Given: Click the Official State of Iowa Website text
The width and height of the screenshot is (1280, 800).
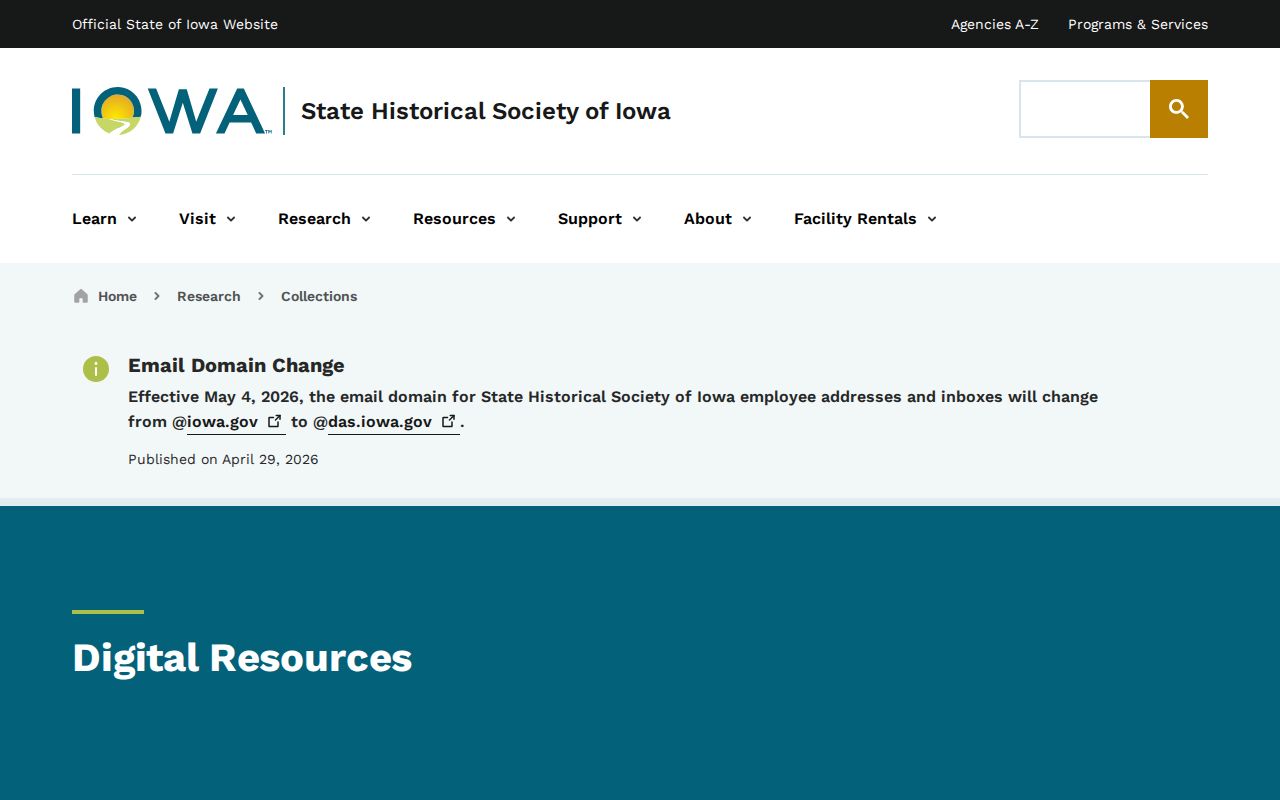Looking at the screenshot, I should pyautogui.click(x=175, y=24).
